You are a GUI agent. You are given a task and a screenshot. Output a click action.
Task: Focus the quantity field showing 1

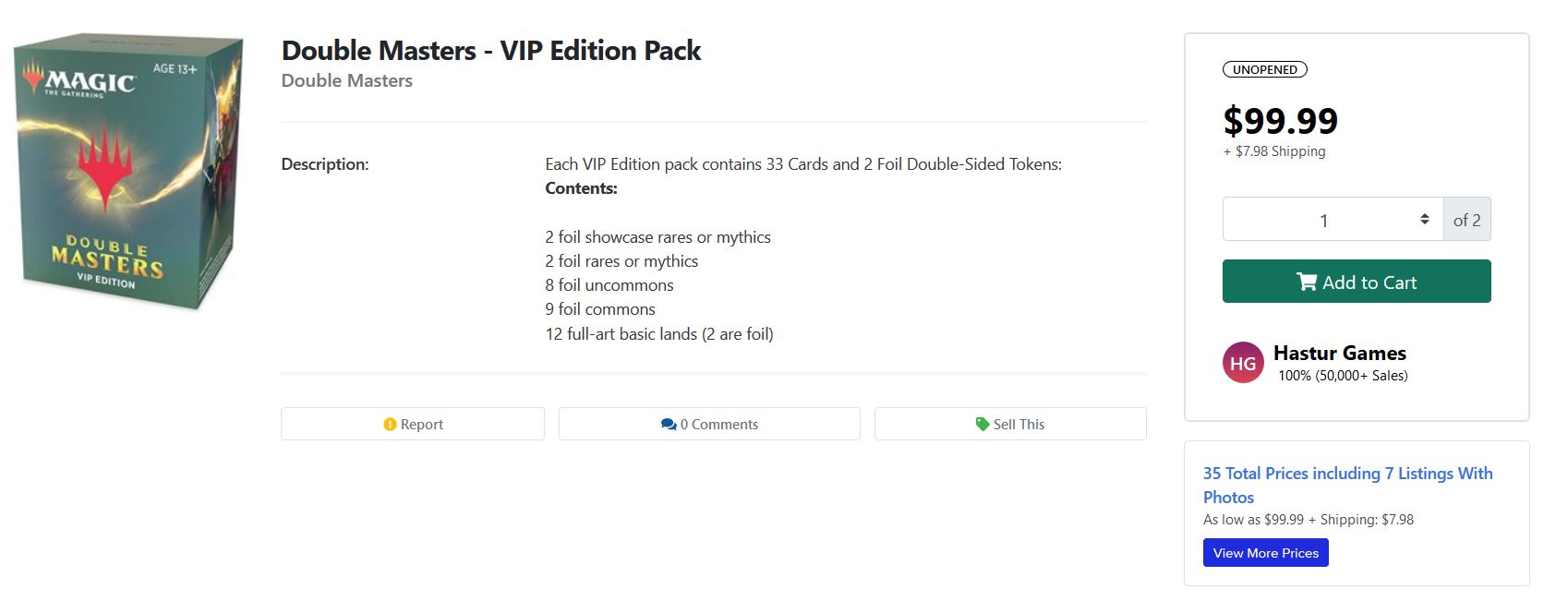1323,220
